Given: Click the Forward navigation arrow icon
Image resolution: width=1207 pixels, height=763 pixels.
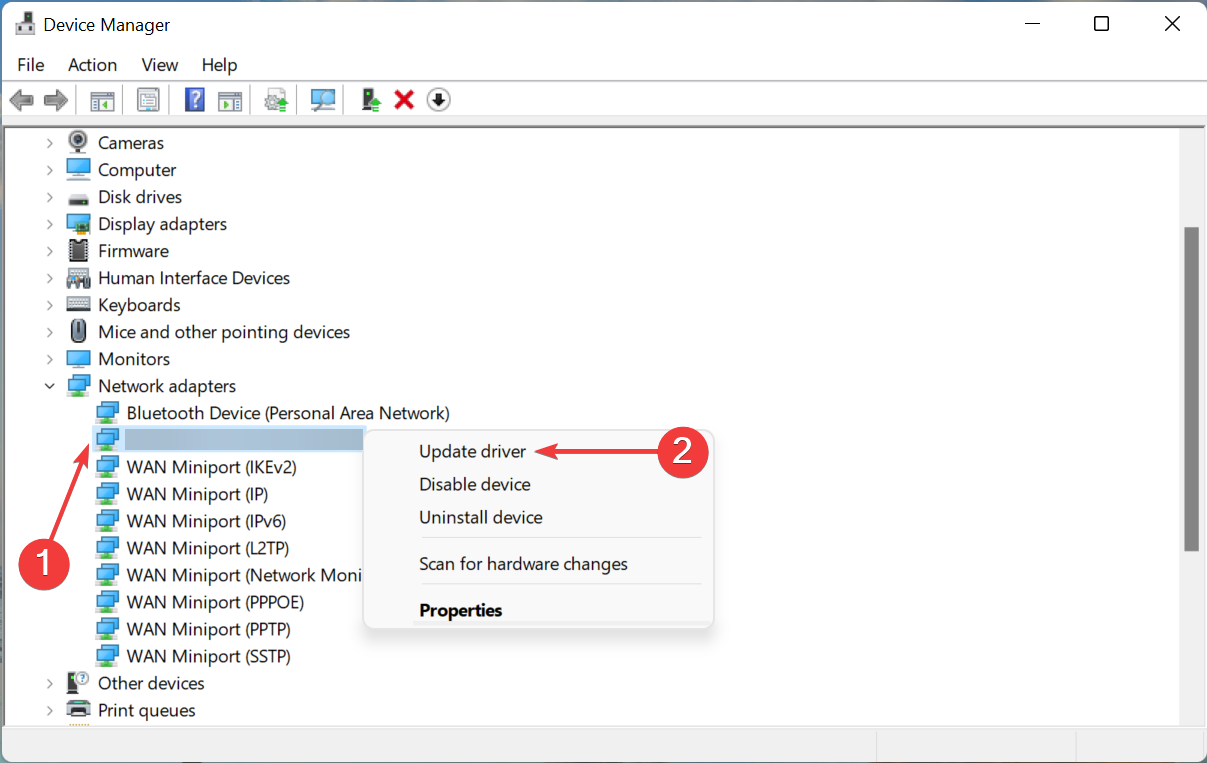Looking at the screenshot, I should click(55, 99).
